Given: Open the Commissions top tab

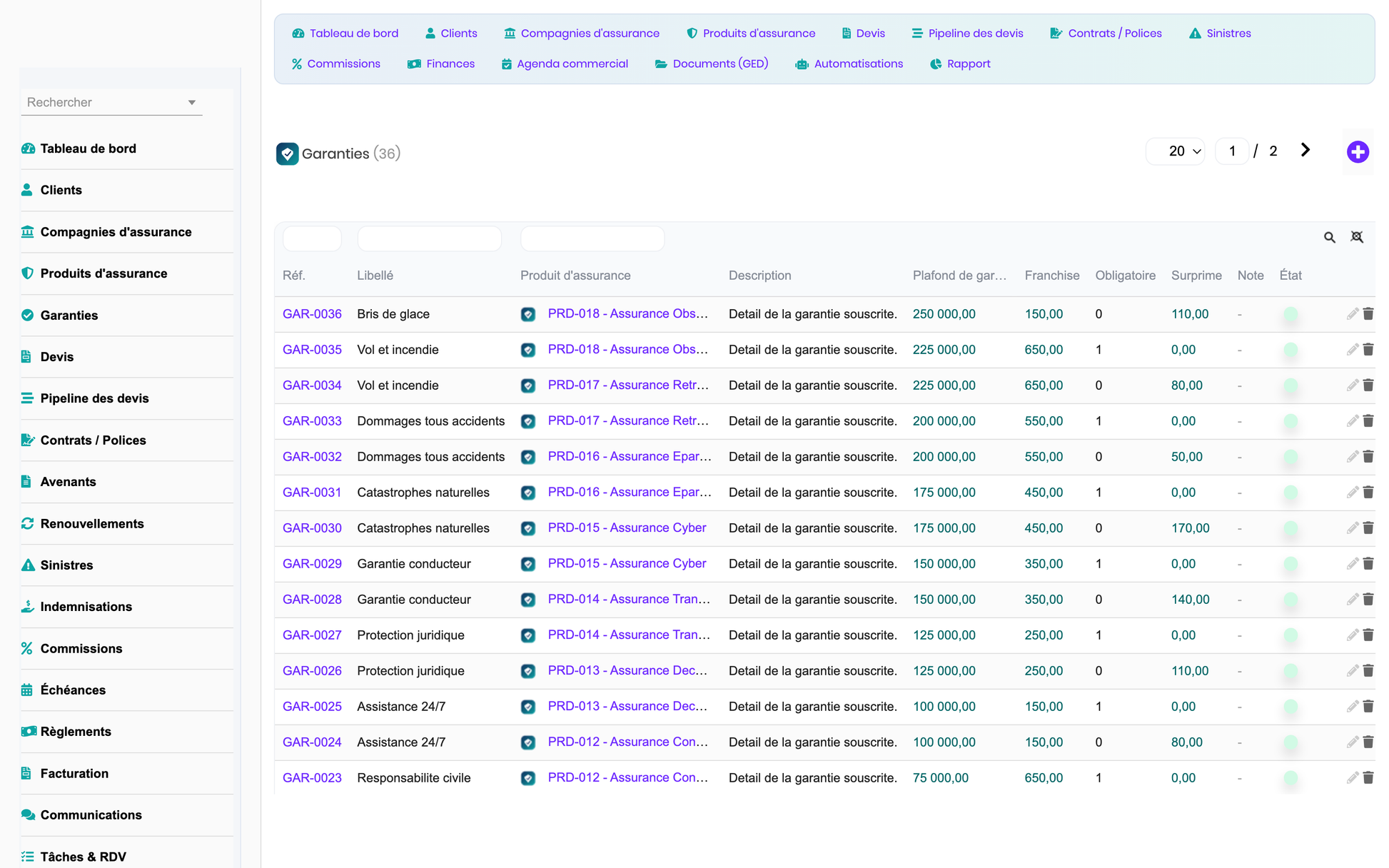Looking at the screenshot, I should tap(335, 64).
